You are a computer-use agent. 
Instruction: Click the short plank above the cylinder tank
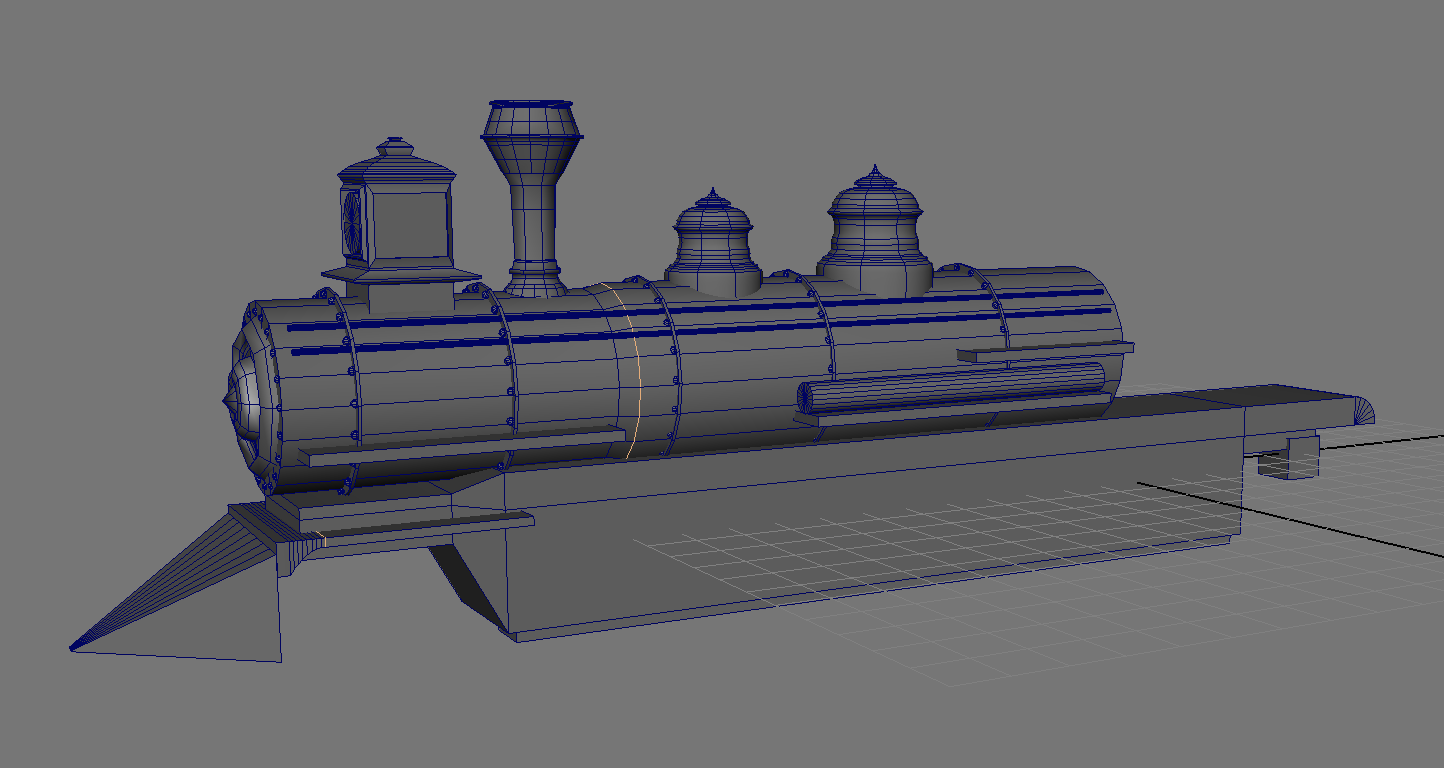(x=1045, y=351)
